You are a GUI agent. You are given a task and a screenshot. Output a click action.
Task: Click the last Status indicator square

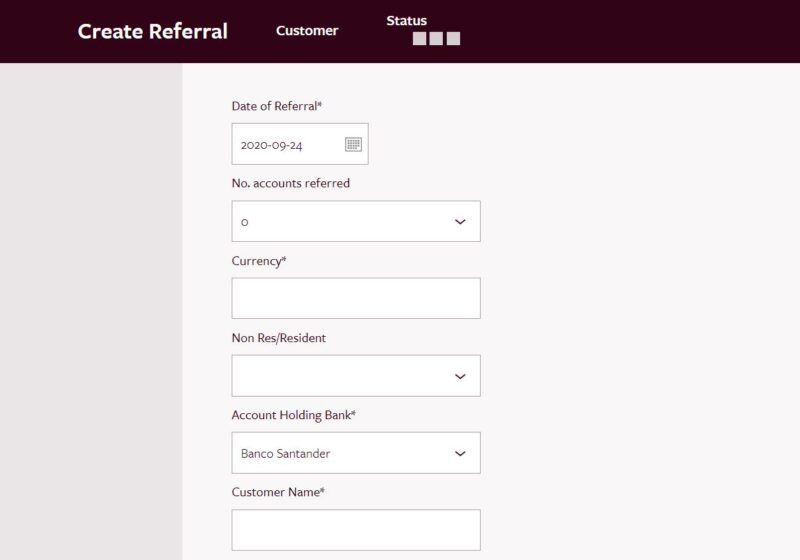click(x=453, y=39)
